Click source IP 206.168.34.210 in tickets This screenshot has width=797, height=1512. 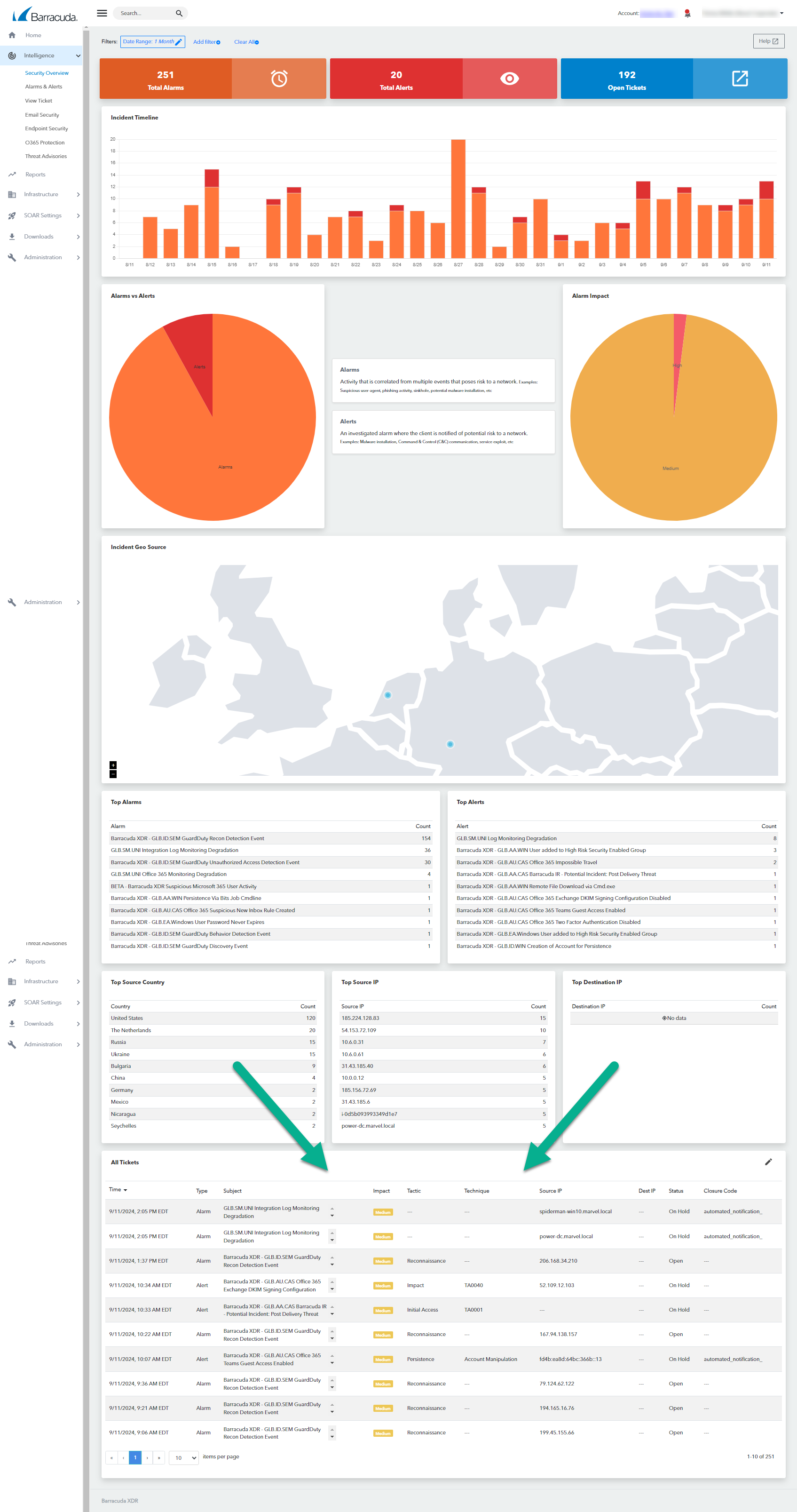coord(558,1261)
